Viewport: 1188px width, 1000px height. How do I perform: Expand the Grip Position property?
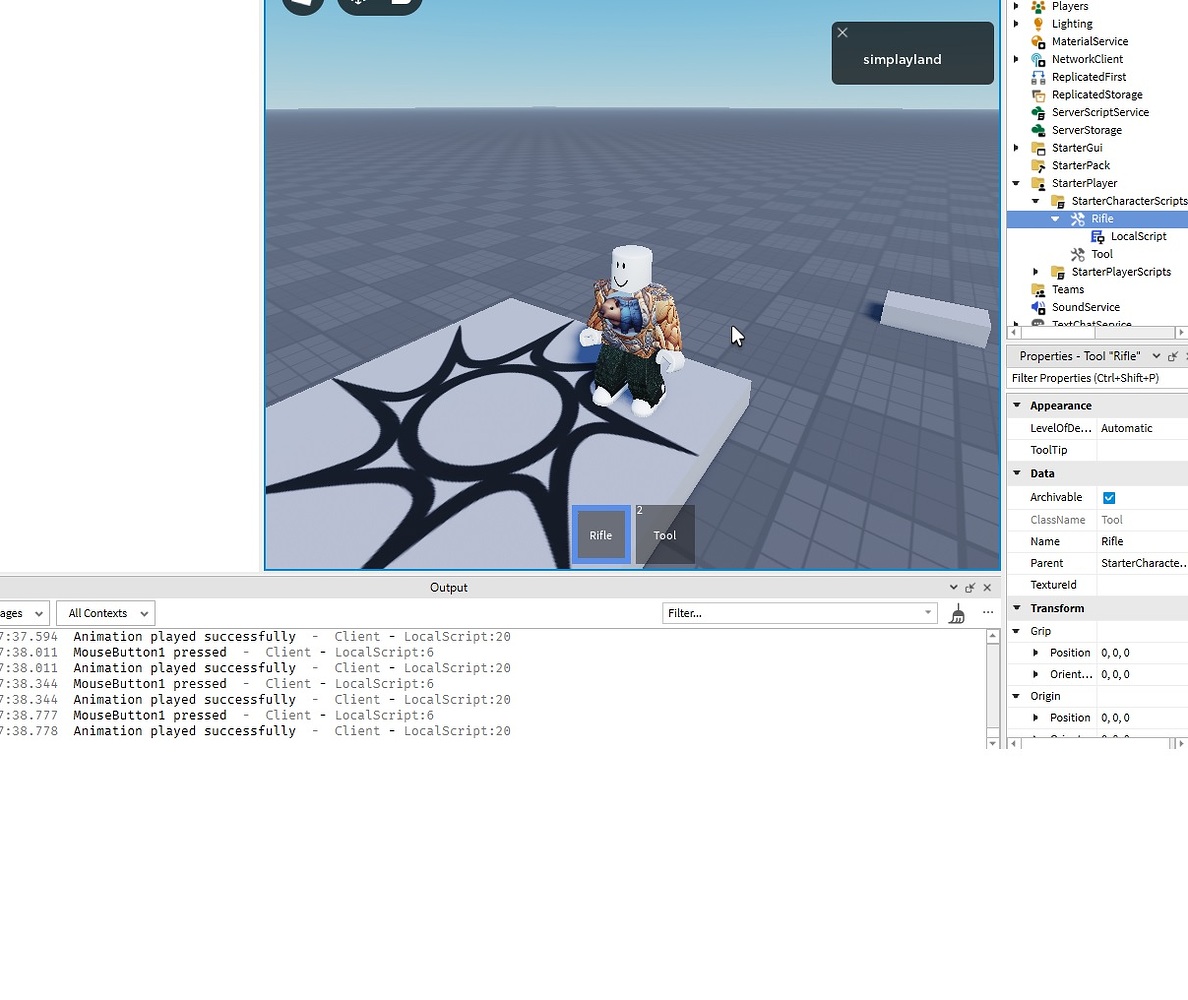(1037, 652)
